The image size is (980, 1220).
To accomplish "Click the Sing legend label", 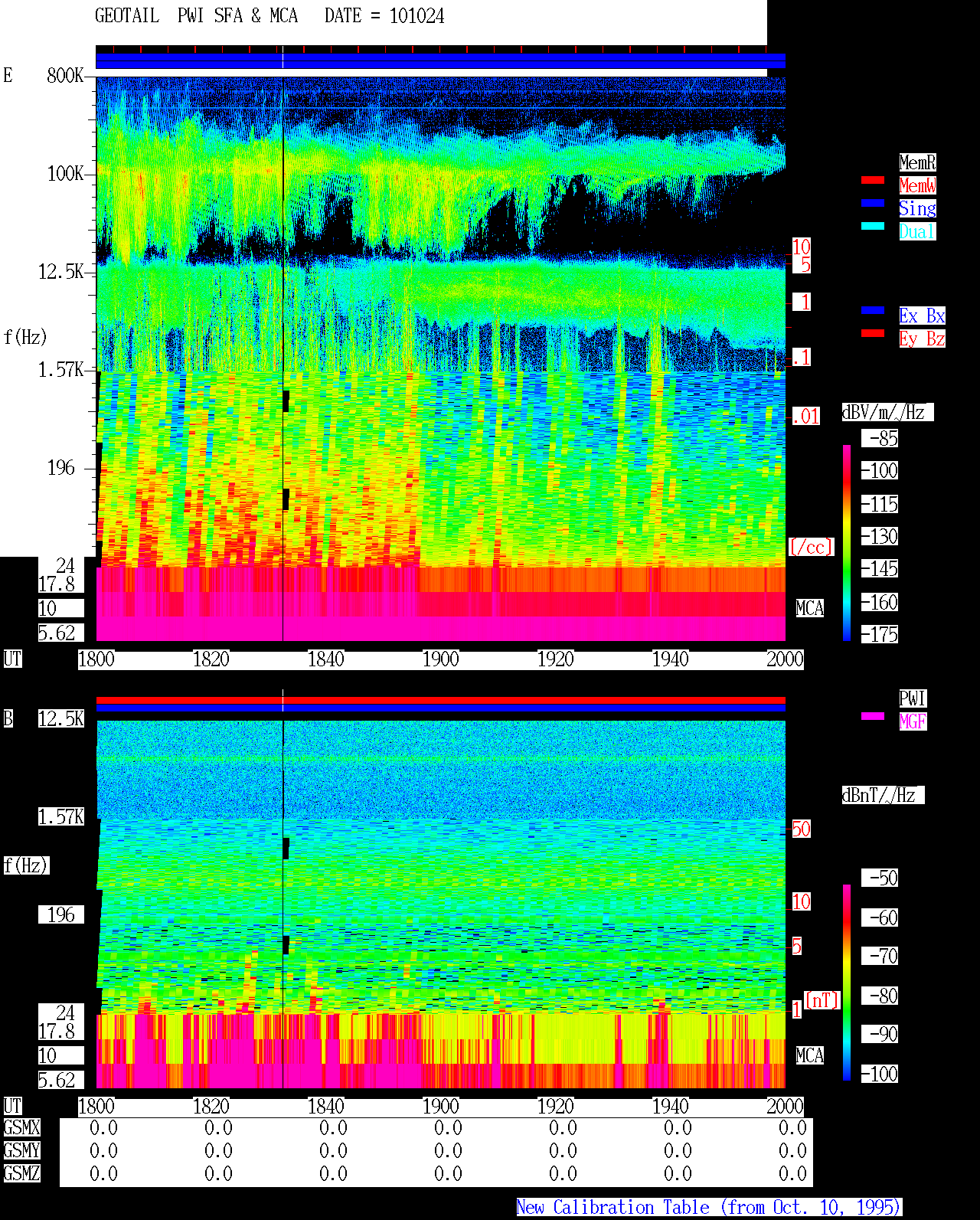I will [917, 208].
